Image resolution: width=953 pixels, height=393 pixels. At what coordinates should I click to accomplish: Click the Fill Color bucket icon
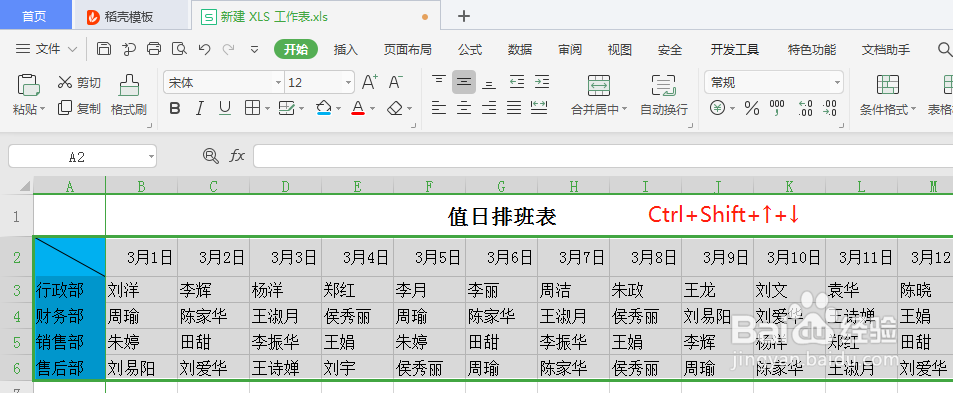(x=324, y=108)
